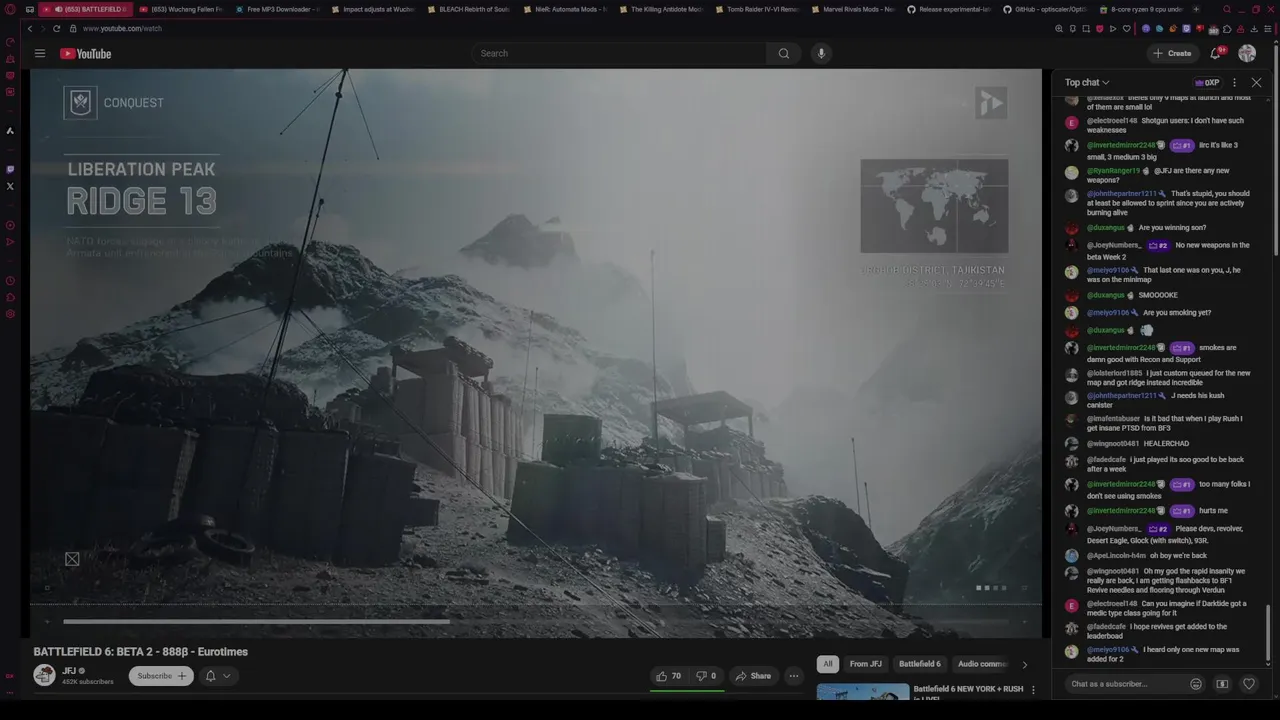Send a heart reaction in chat
Image resolution: width=1280 pixels, height=720 pixels.
(x=1248, y=684)
